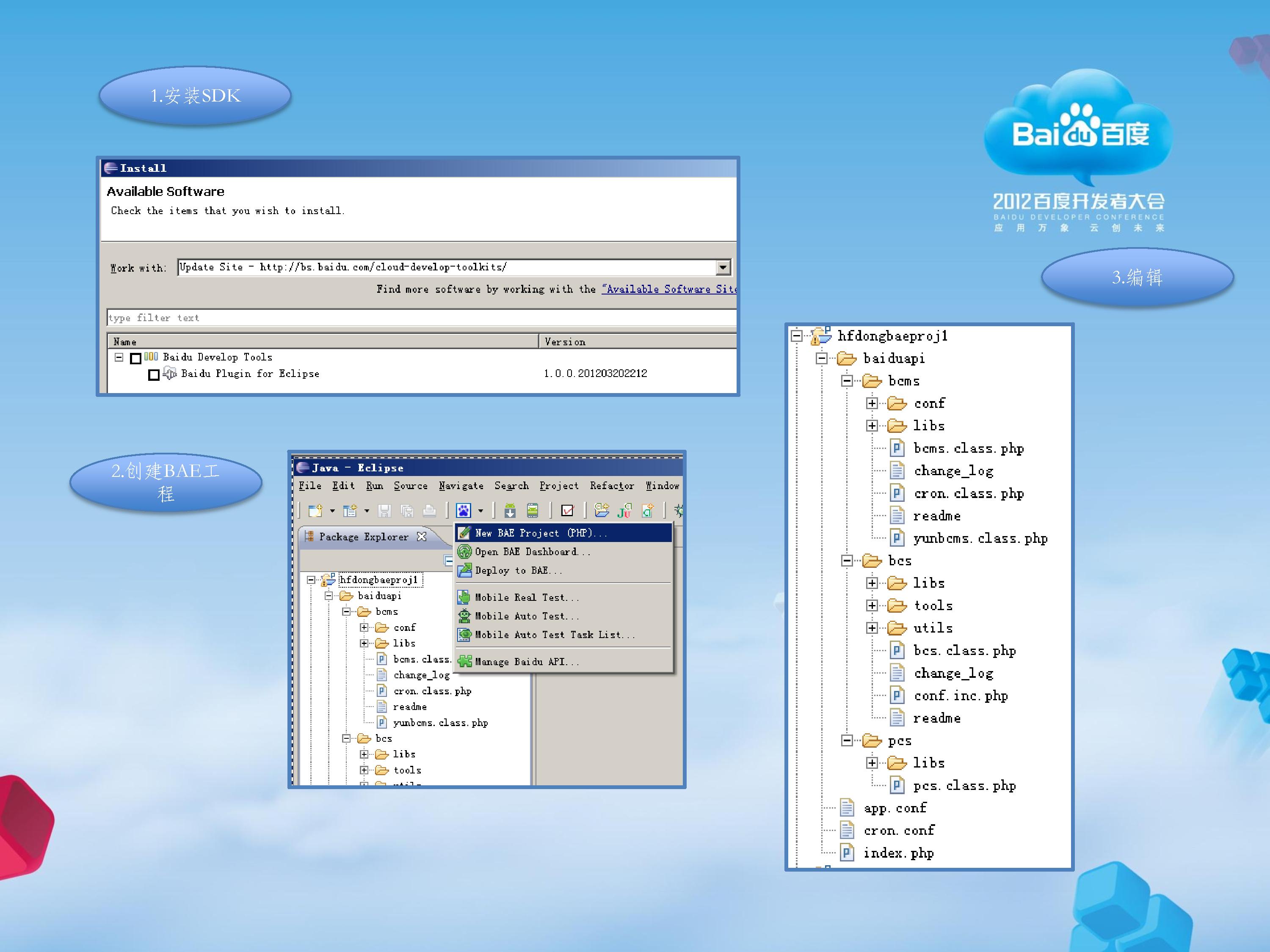The width and height of the screenshot is (1270, 952).
Task: Click the Name column header in Install dialog
Action: (x=323, y=341)
